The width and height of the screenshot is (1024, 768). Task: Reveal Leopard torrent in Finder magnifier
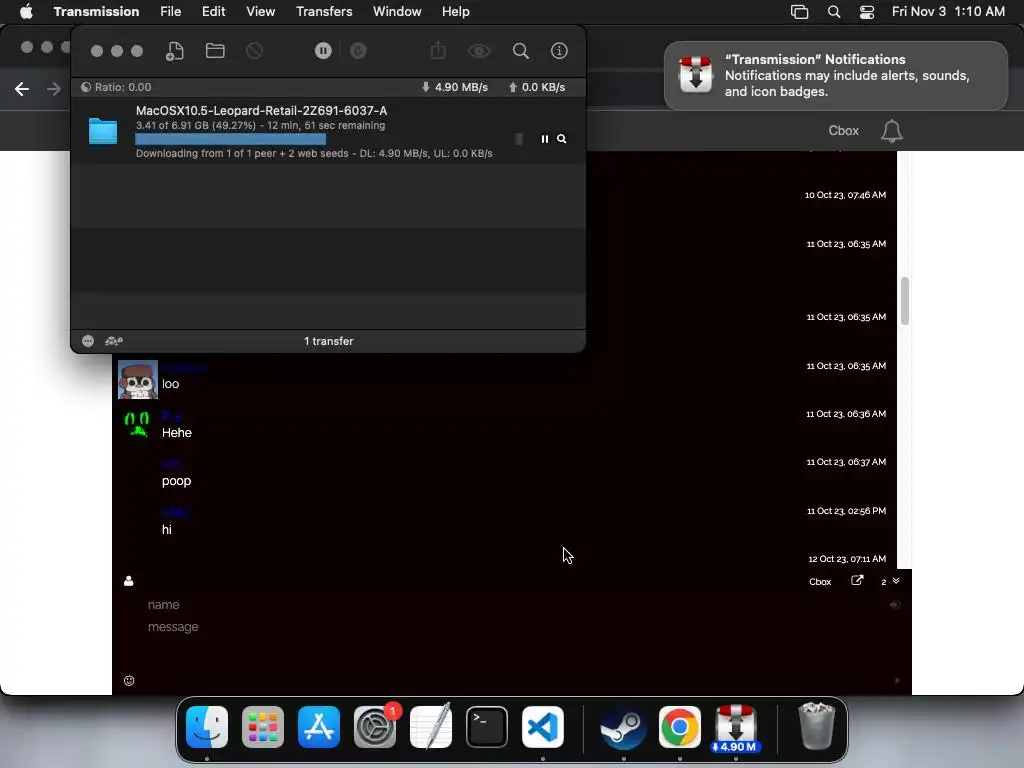point(562,139)
